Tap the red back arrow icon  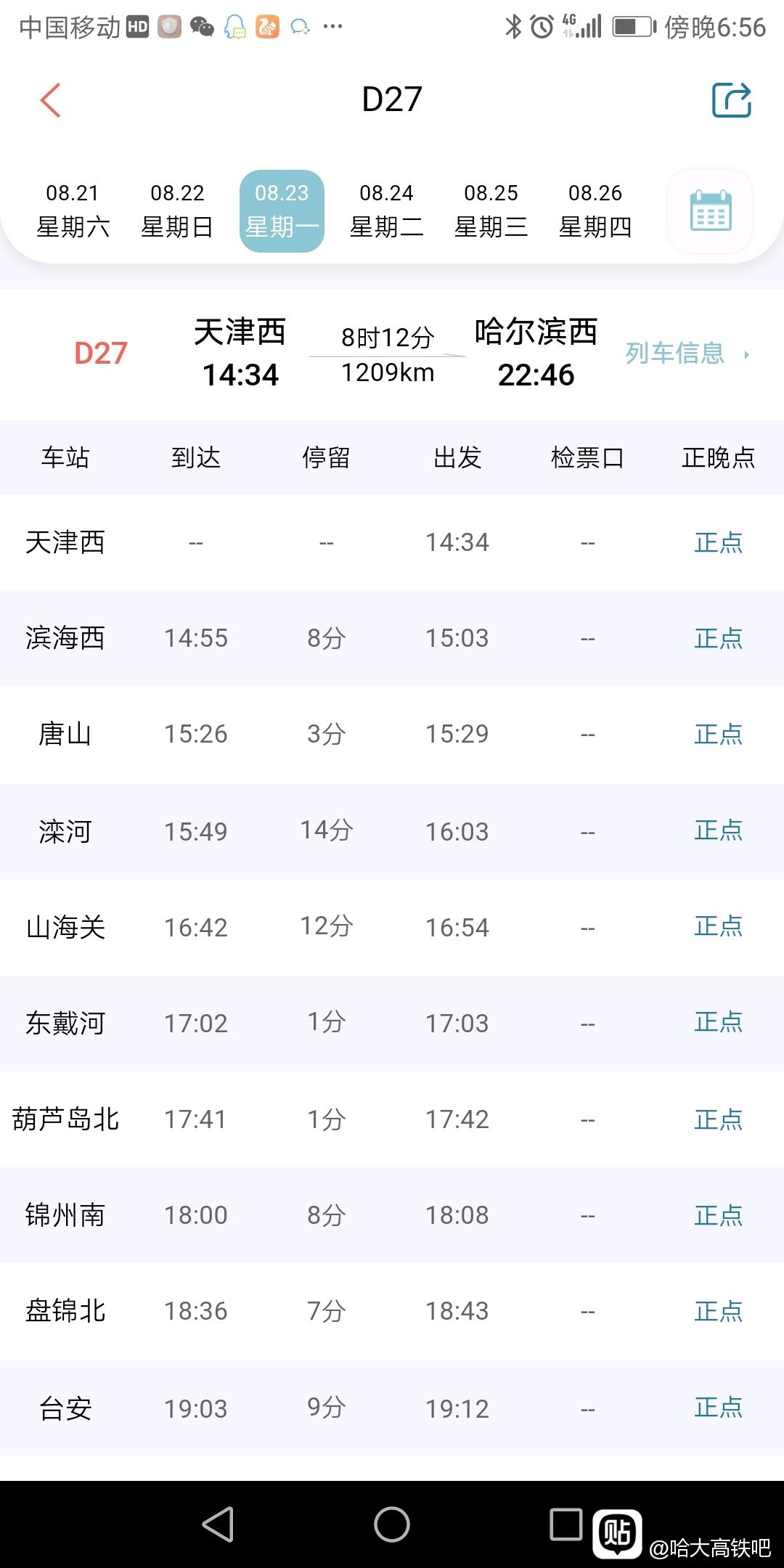(50, 100)
